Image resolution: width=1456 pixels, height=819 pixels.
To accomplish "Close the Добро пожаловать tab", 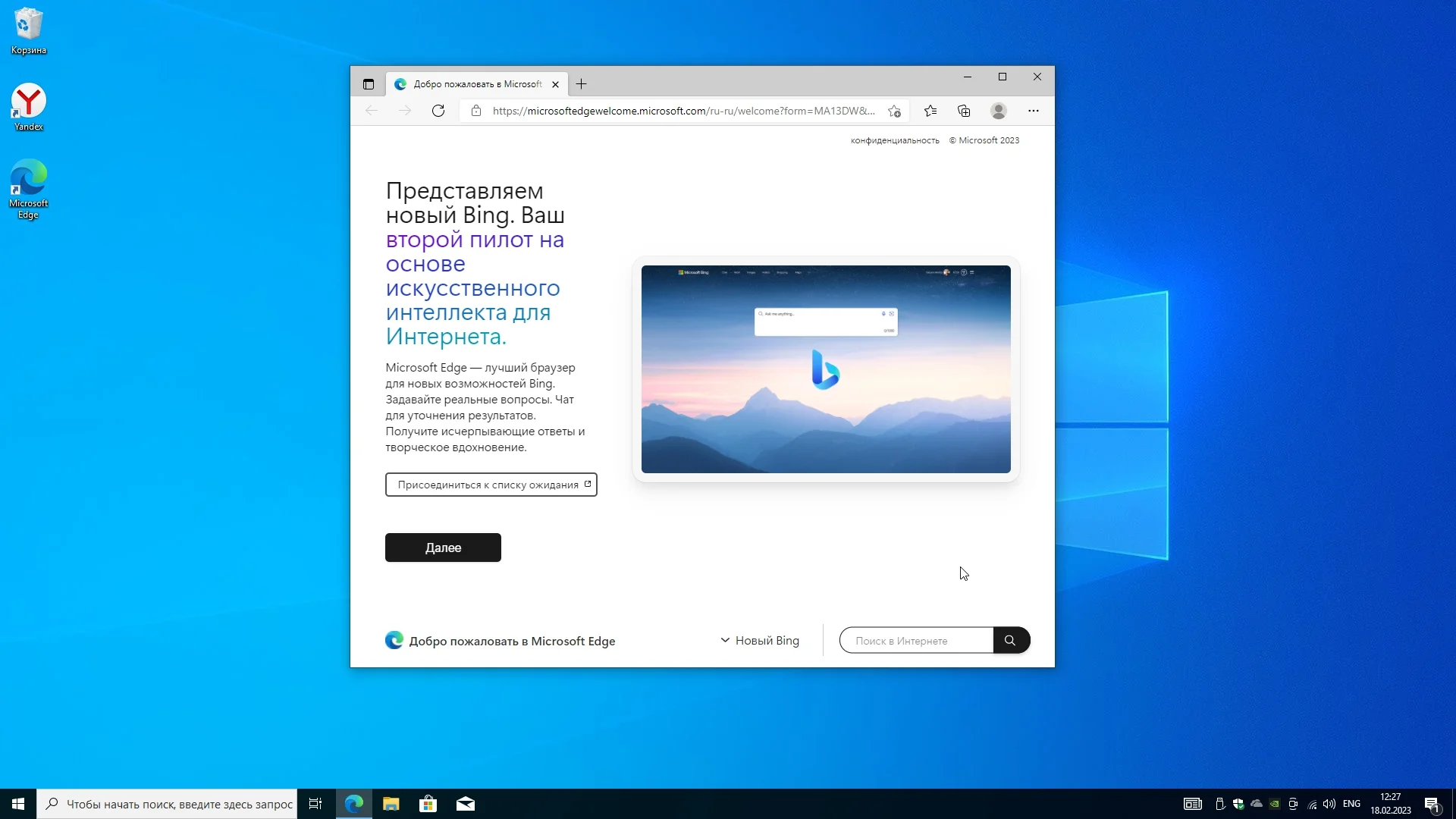I will pyautogui.click(x=555, y=84).
